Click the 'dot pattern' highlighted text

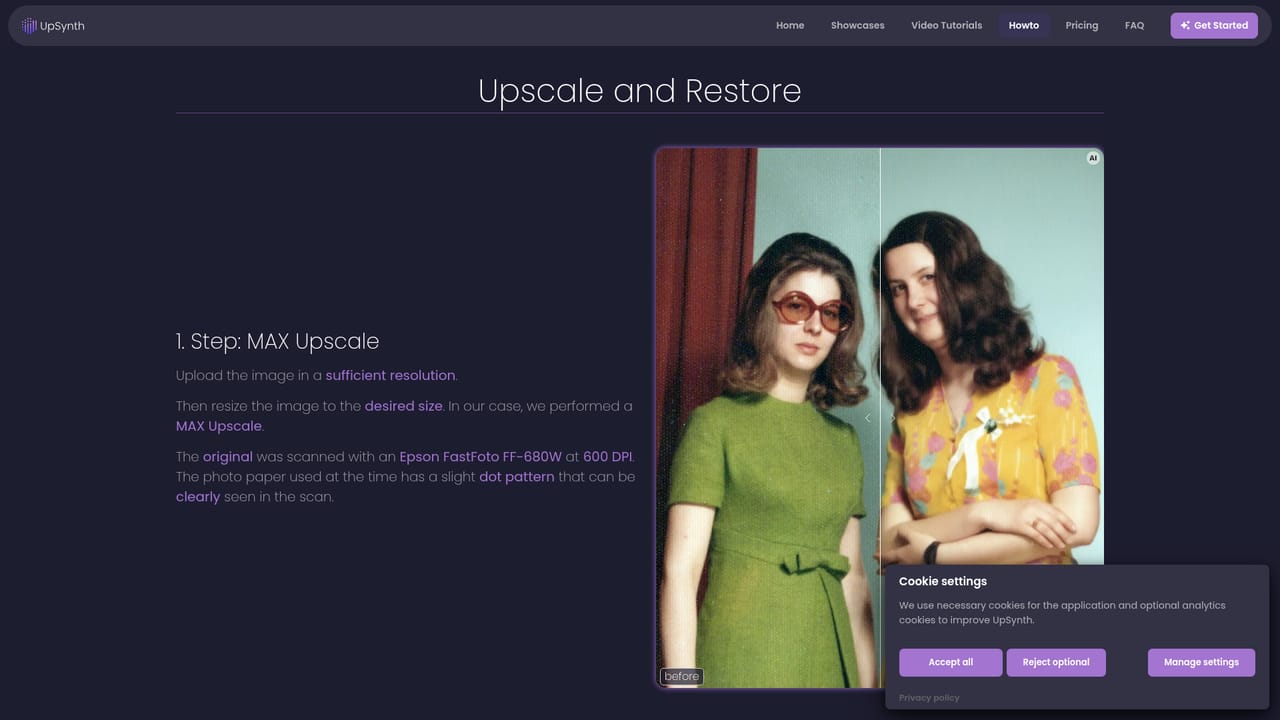point(516,477)
